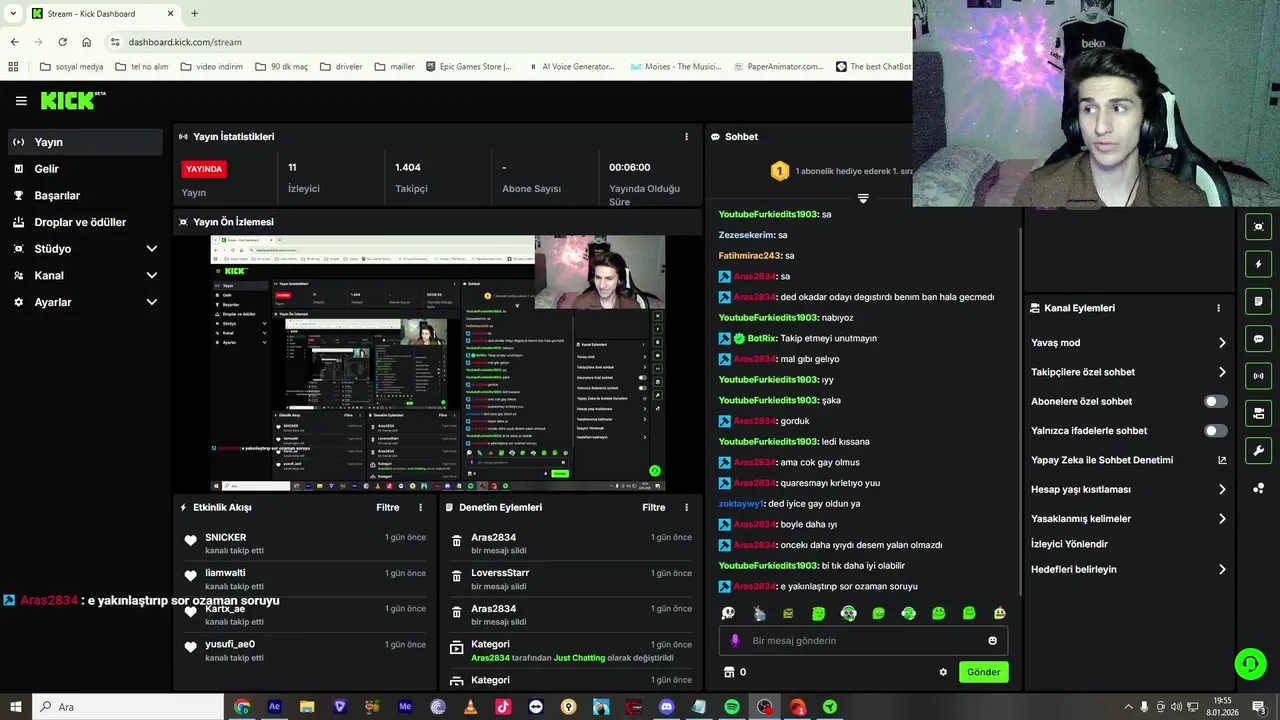This screenshot has height=720, width=1280.
Task: Click the Windows Start button
Action: (15, 707)
